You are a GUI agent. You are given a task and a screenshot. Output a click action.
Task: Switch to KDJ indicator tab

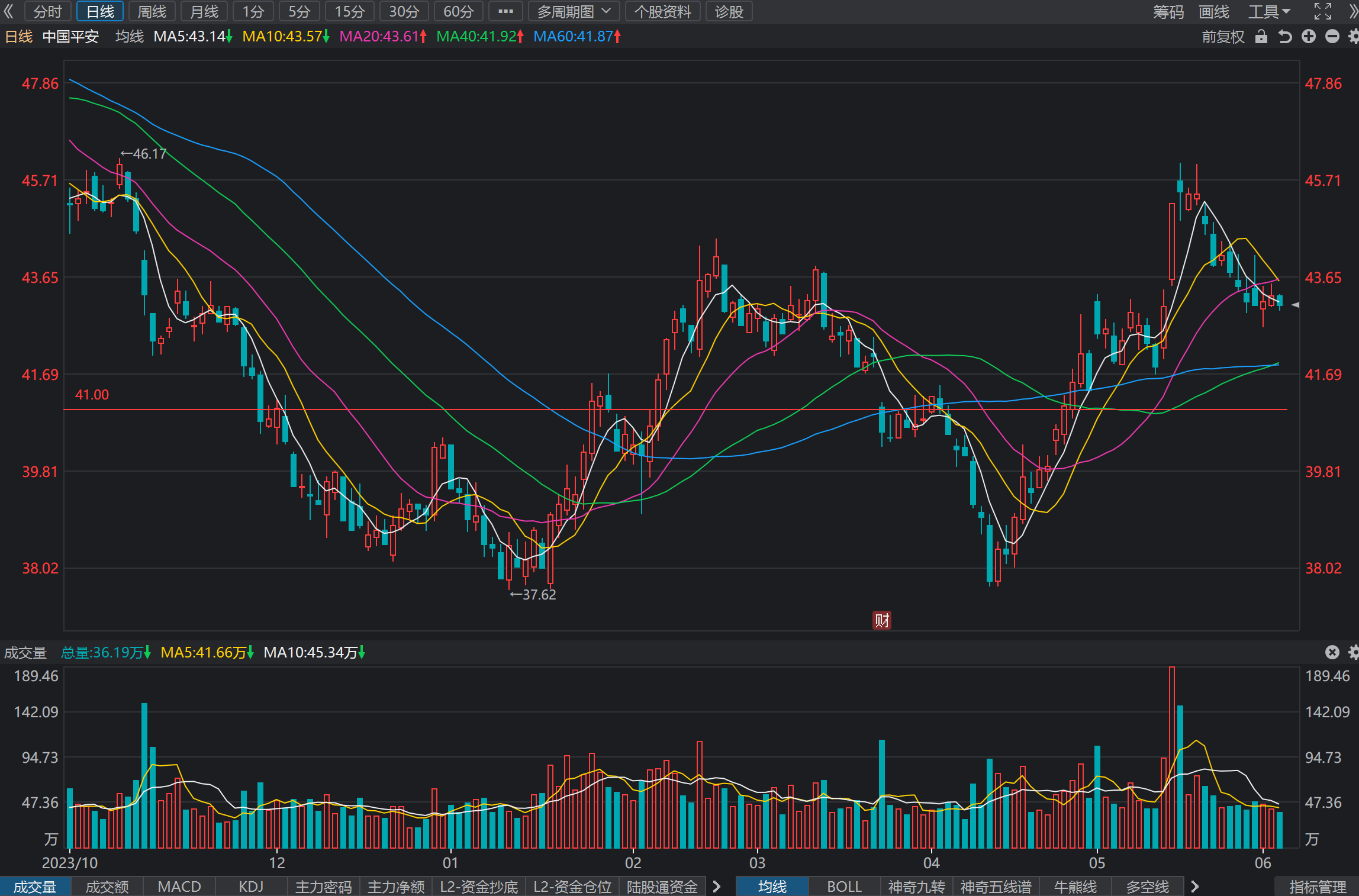(251, 887)
